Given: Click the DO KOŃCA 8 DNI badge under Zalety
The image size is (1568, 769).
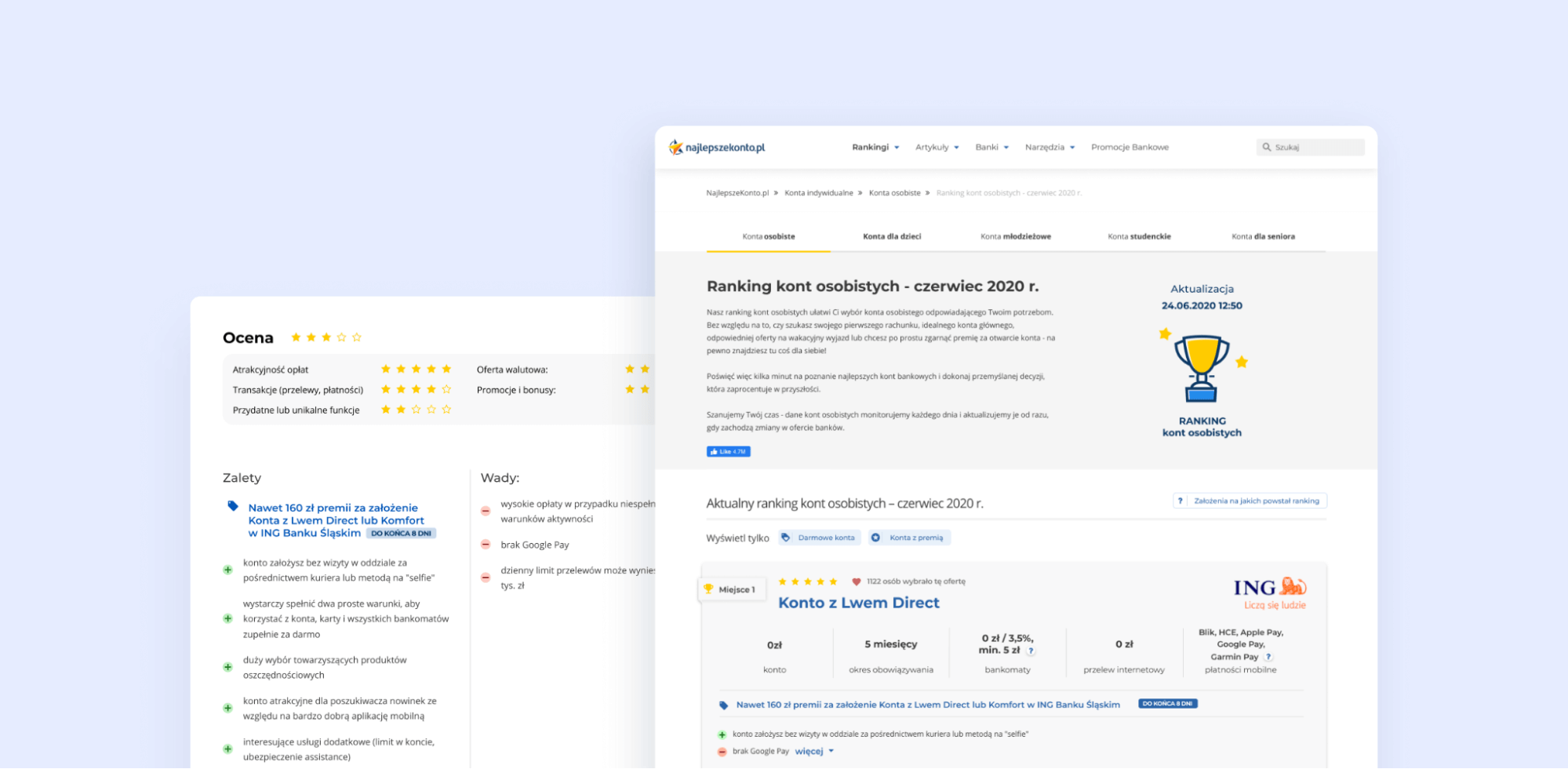Looking at the screenshot, I should click(x=401, y=534).
